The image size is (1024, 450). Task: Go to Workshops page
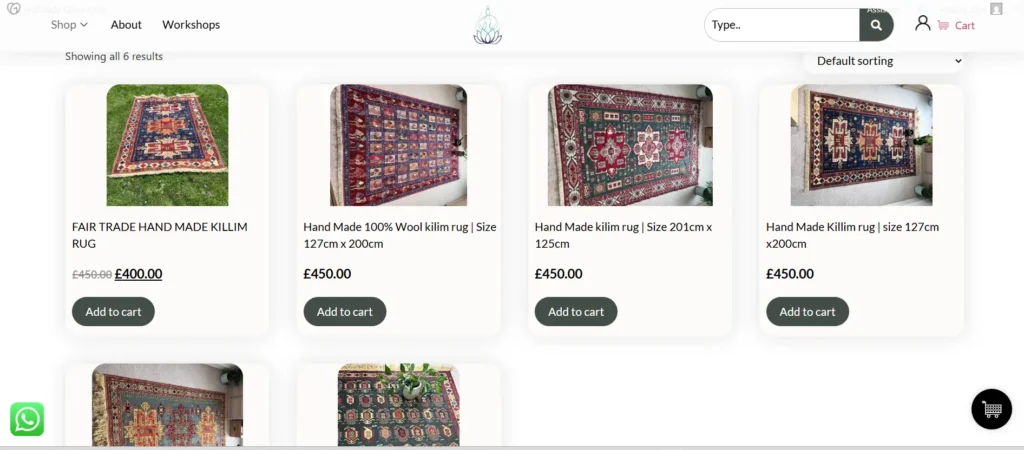pos(191,24)
